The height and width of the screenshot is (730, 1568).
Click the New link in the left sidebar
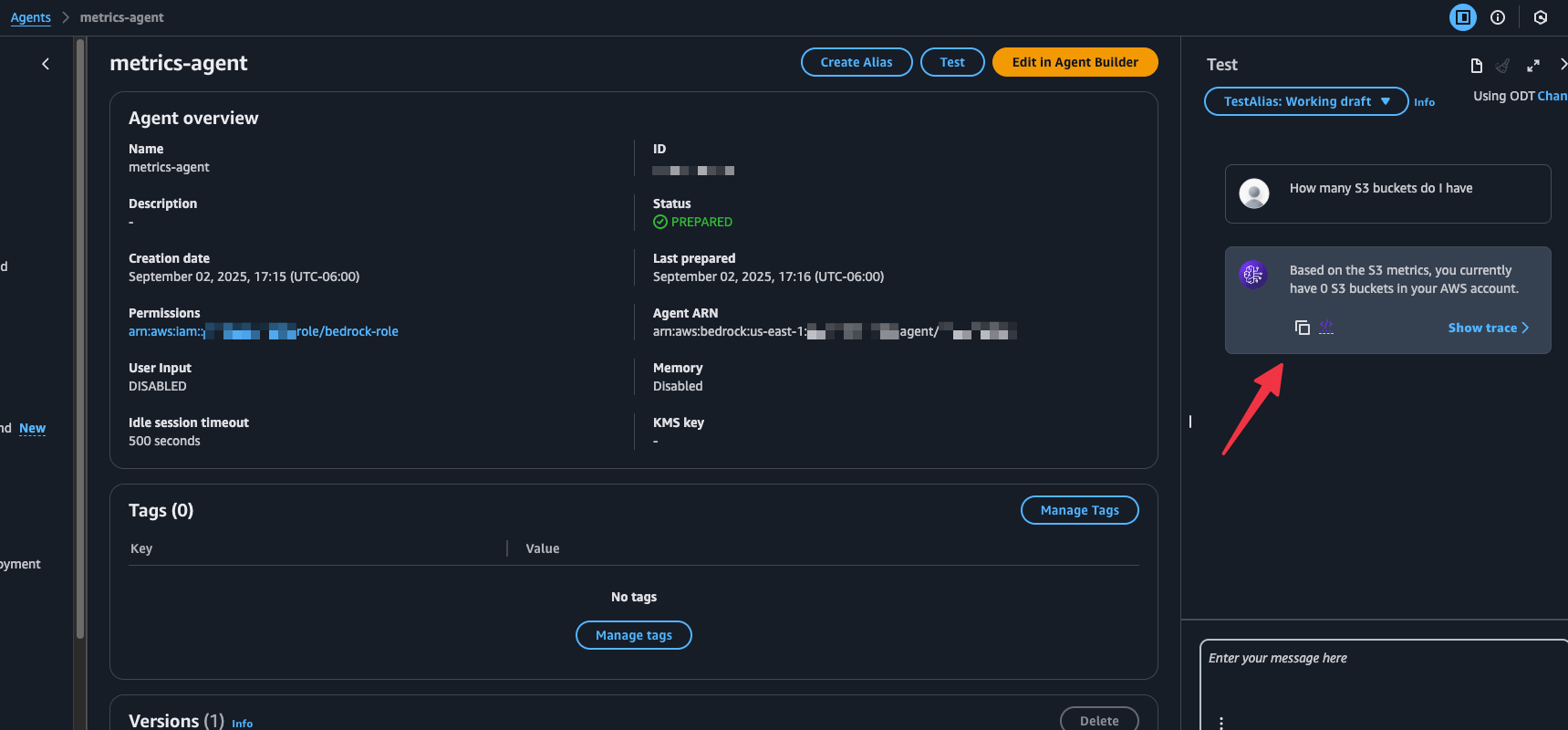click(32, 428)
